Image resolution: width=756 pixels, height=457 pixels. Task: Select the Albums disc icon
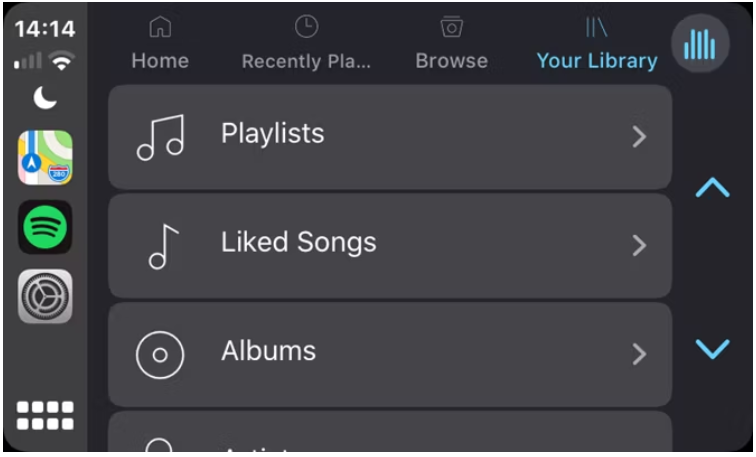pyautogui.click(x=160, y=355)
